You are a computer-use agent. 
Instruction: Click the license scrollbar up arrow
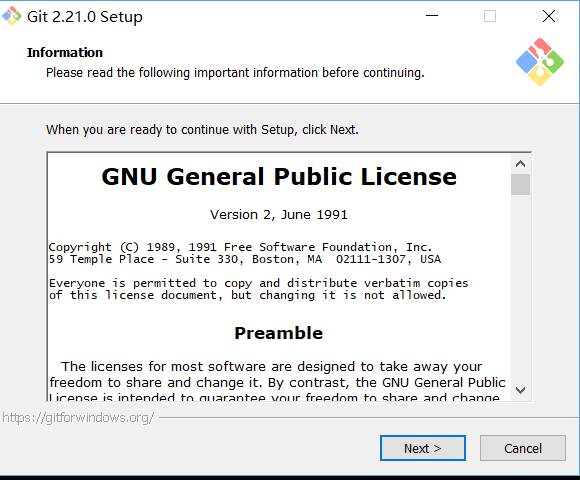520,163
